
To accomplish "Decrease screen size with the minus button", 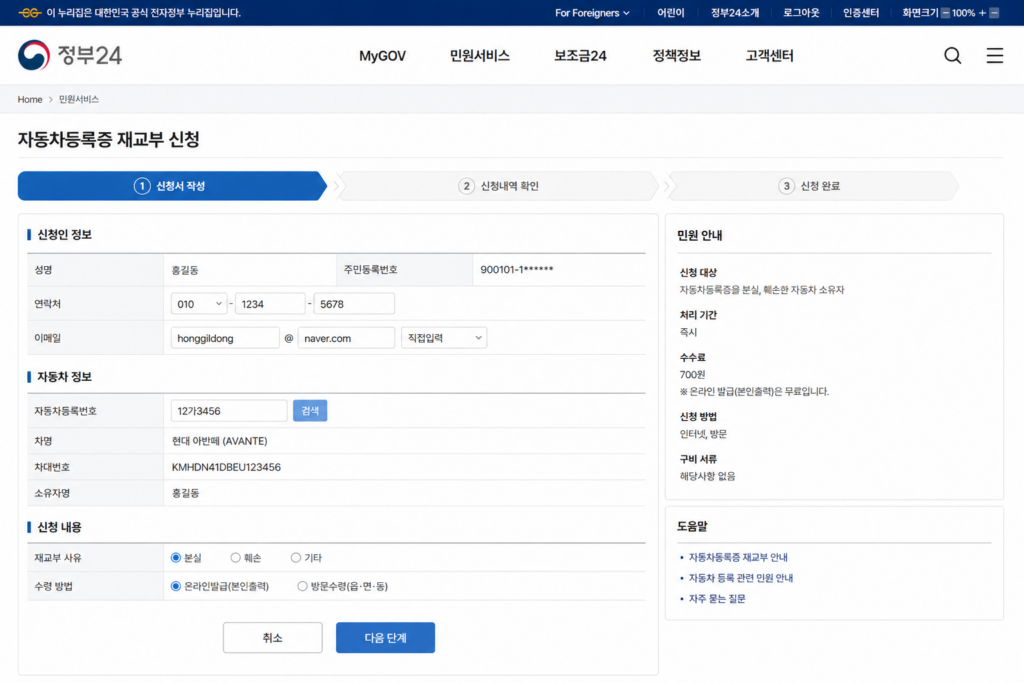I will click(945, 13).
